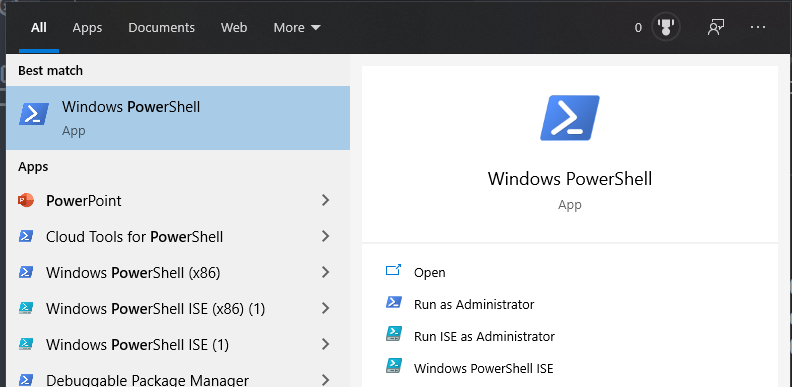The image size is (792, 387).
Task: Click the rewards trophy icon
Action: click(665, 27)
